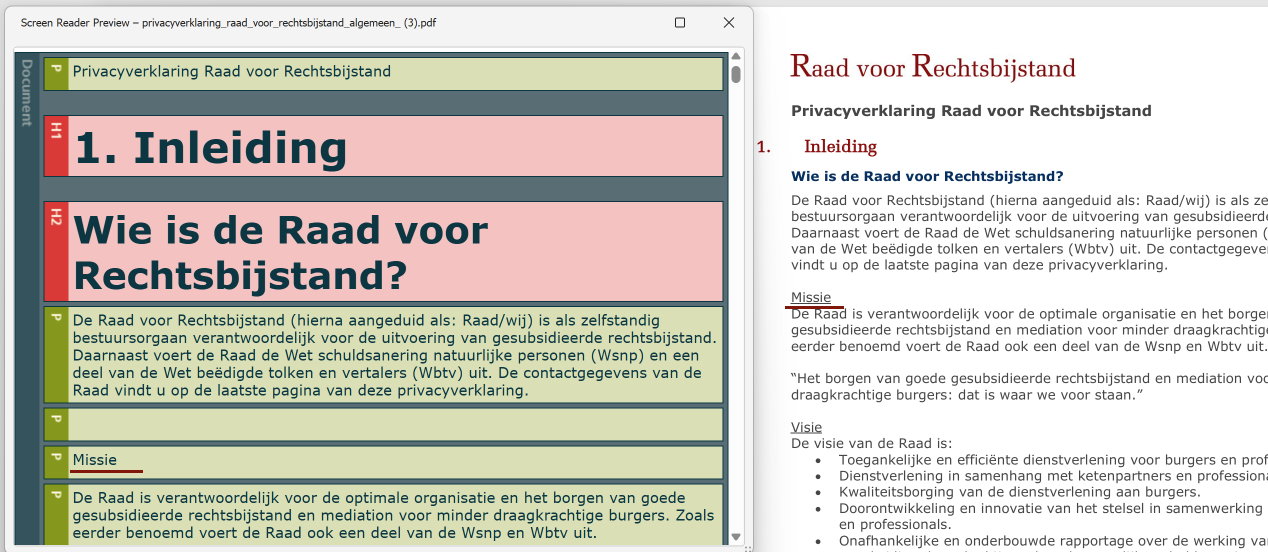Select the H1 tag of '1. Inleiding'

pyautogui.click(x=56, y=146)
